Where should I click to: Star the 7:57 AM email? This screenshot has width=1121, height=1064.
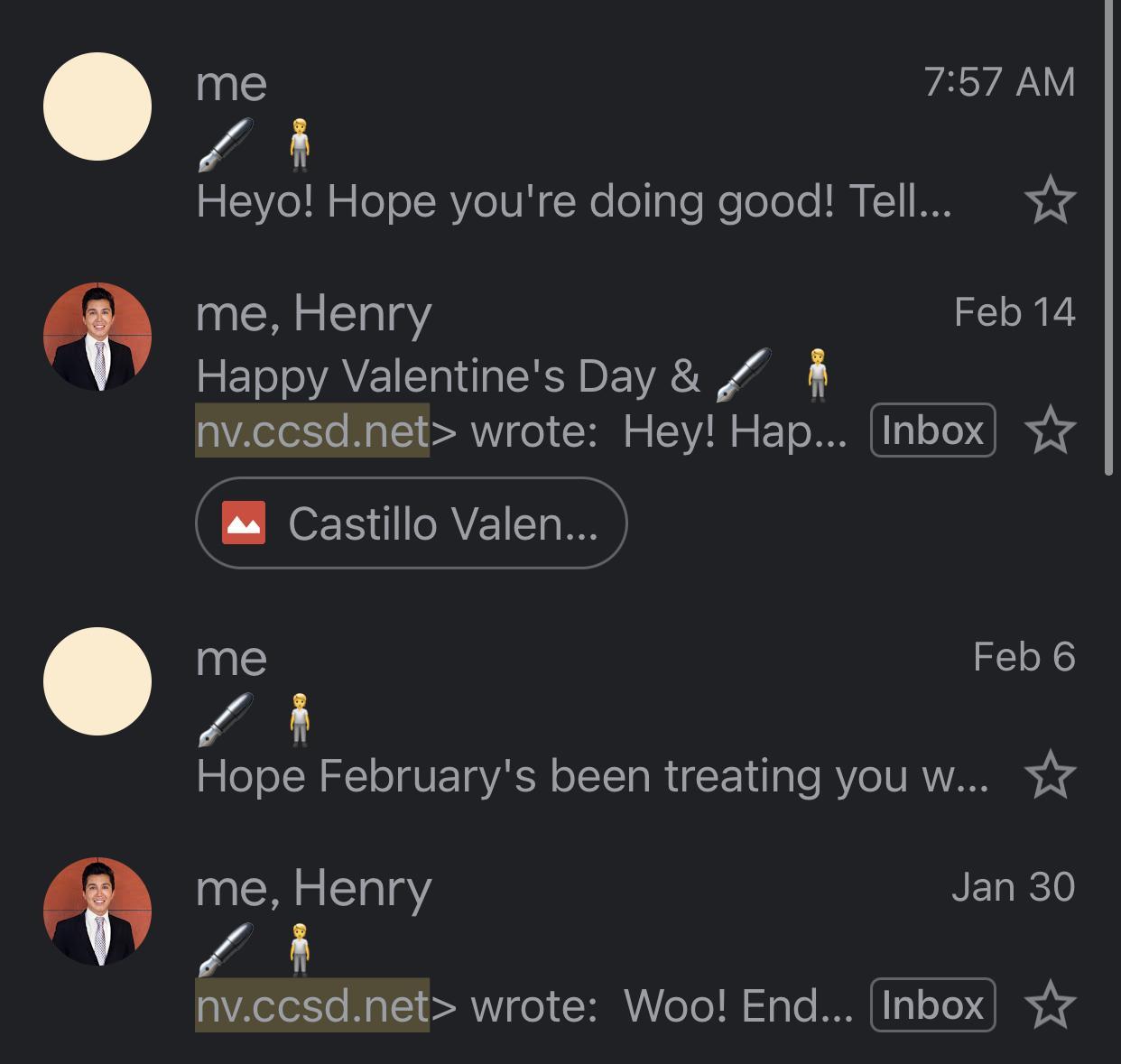1051,200
